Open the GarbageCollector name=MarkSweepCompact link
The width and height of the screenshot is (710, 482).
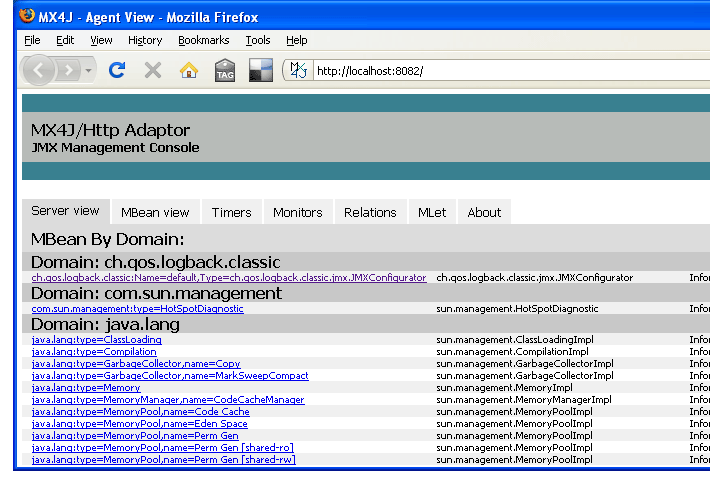170,376
